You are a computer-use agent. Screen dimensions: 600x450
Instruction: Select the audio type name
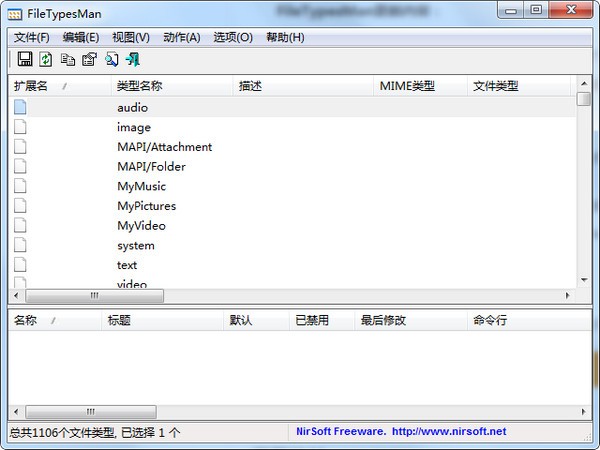point(132,108)
